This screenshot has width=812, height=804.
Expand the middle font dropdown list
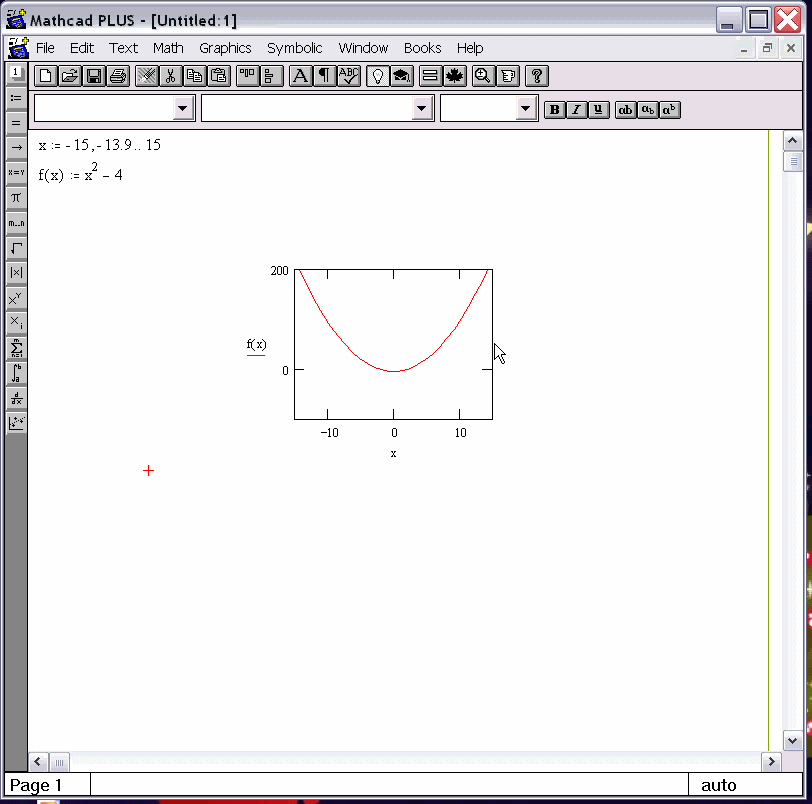point(422,109)
